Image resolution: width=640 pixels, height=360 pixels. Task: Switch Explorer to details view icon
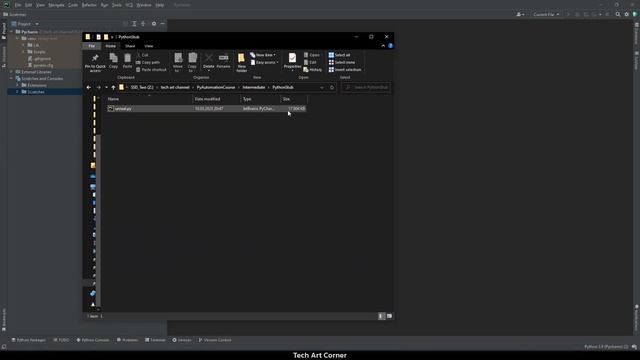(x=381, y=316)
